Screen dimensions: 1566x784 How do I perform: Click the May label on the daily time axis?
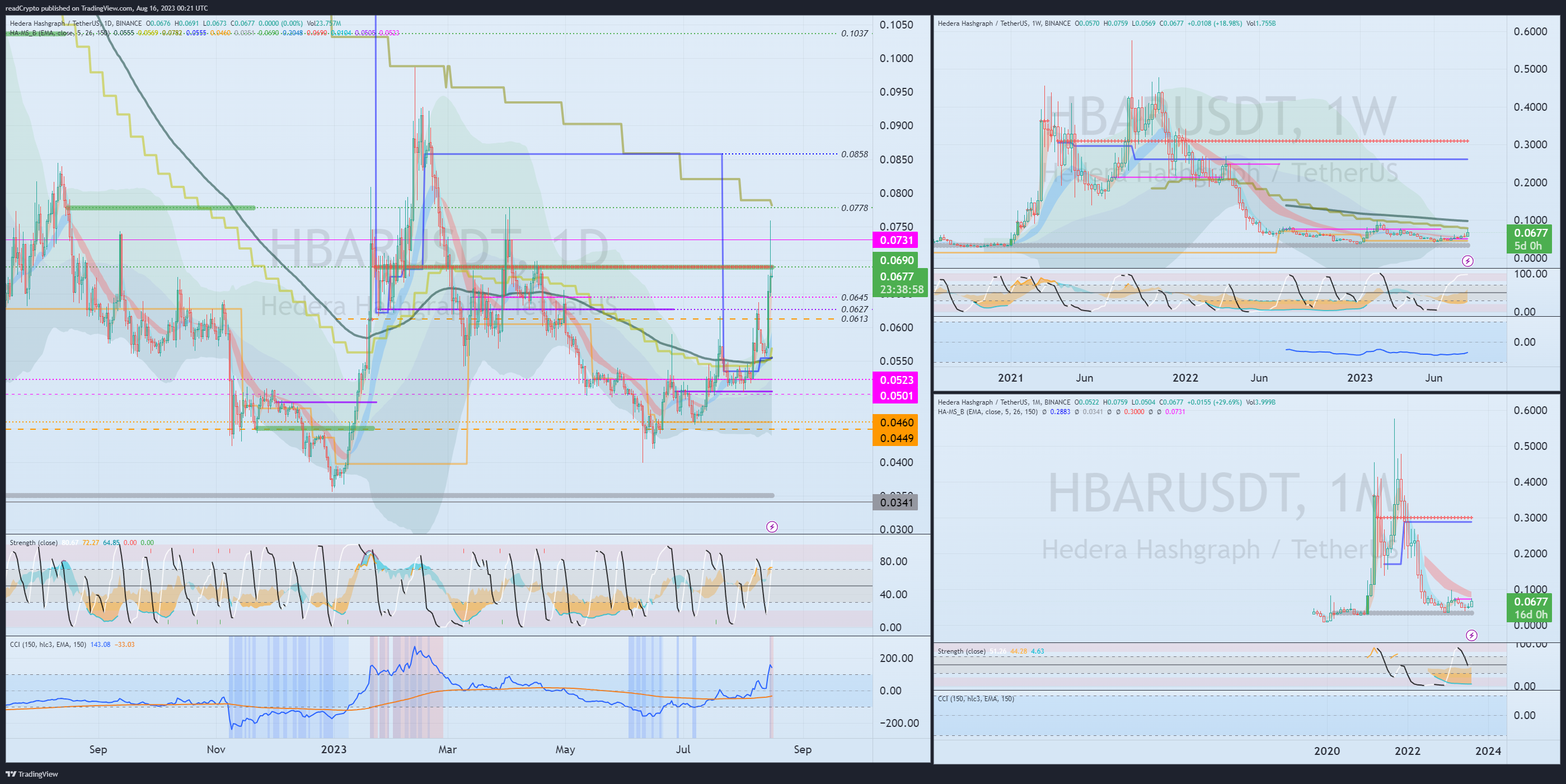click(565, 749)
